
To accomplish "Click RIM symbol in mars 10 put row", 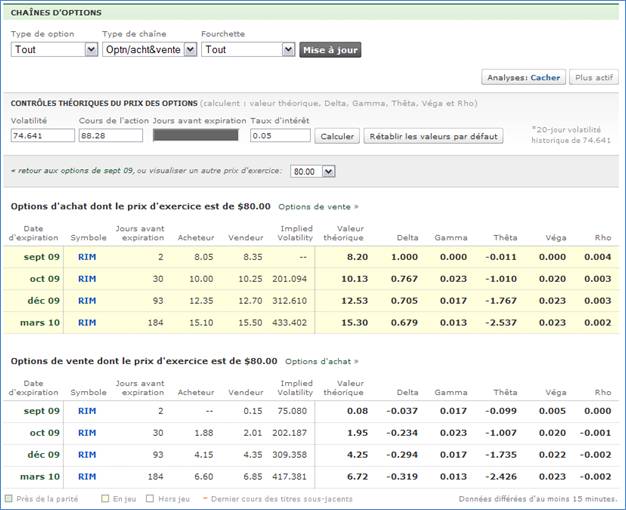I will click(87, 477).
